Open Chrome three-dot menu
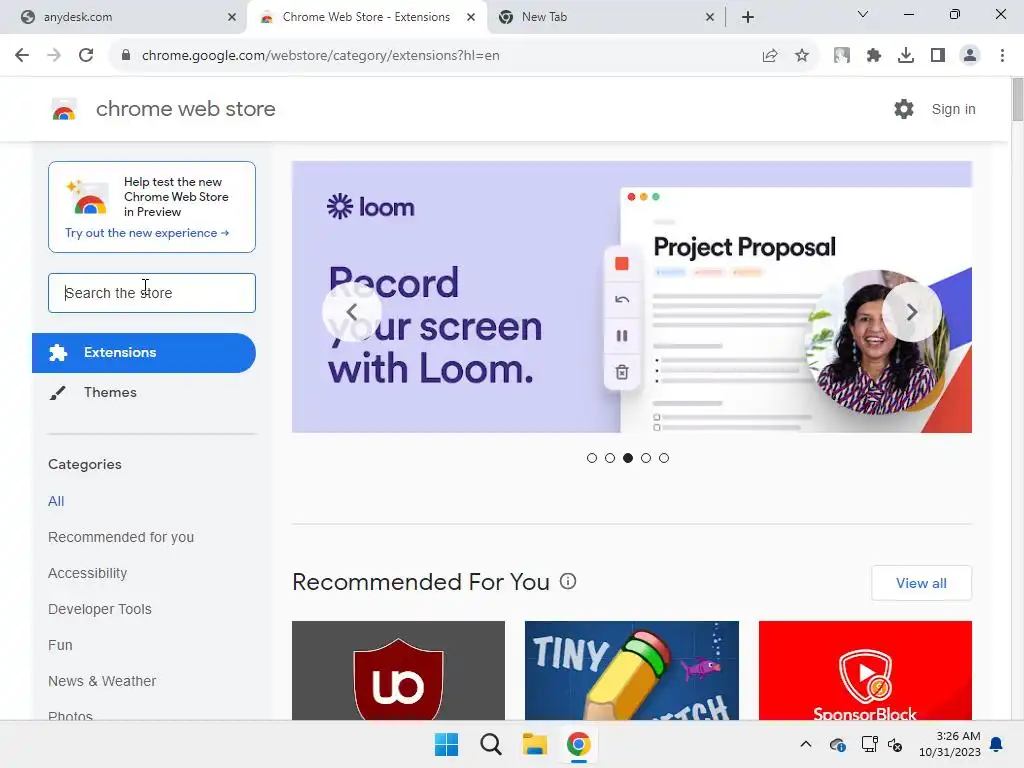 pyautogui.click(x=1002, y=56)
